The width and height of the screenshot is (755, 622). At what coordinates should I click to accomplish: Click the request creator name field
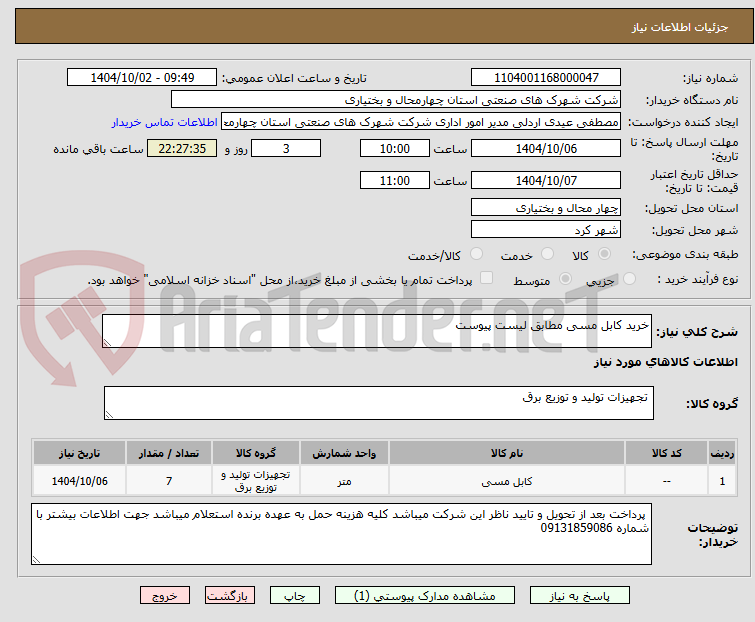[421, 122]
